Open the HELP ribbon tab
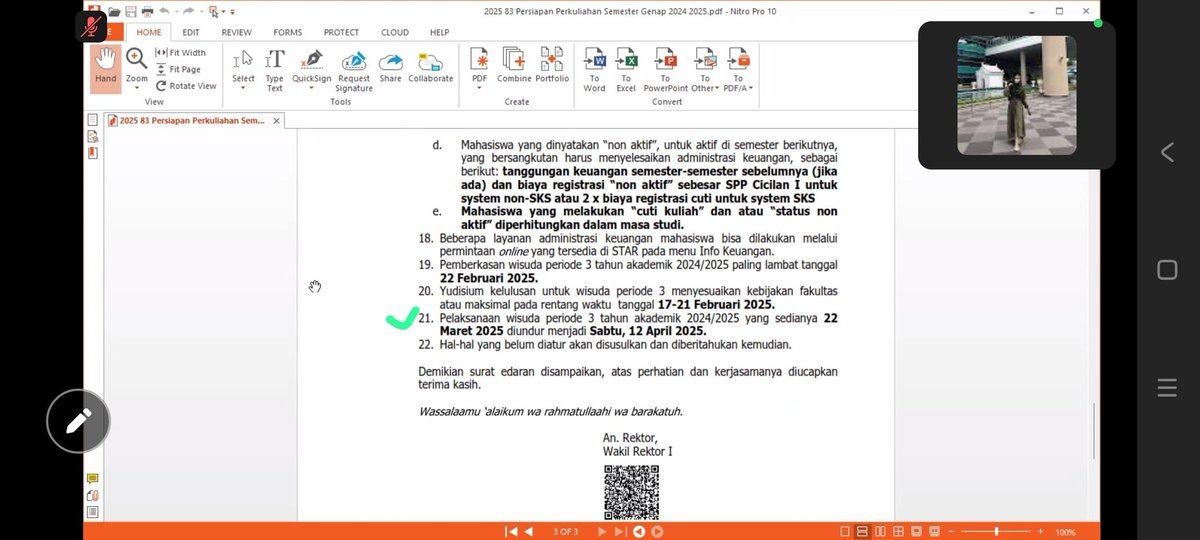This screenshot has height=540, width=1200. click(440, 32)
